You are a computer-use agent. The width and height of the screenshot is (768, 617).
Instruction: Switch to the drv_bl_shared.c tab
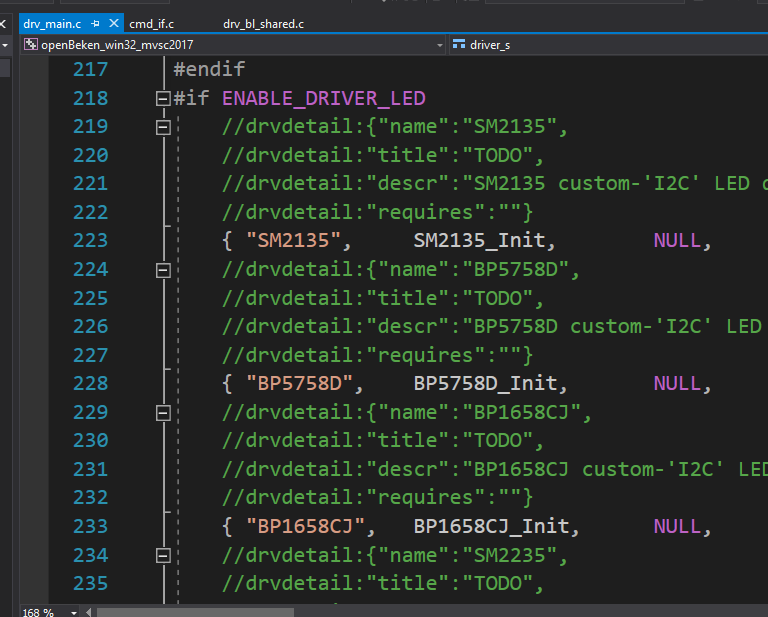click(x=264, y=24)
